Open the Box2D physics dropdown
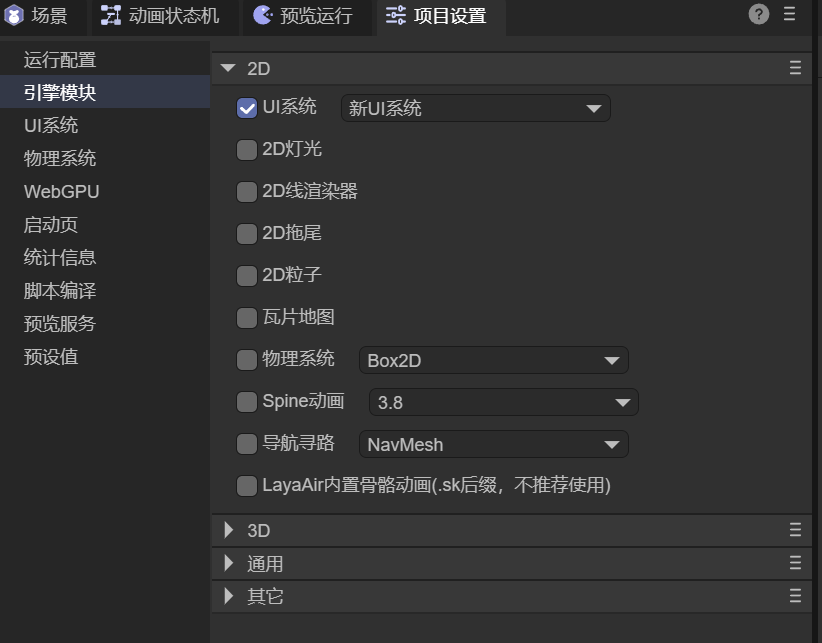The height and width of the screenshot is (643, 822). pyautogui.click(x=493, y=360)
